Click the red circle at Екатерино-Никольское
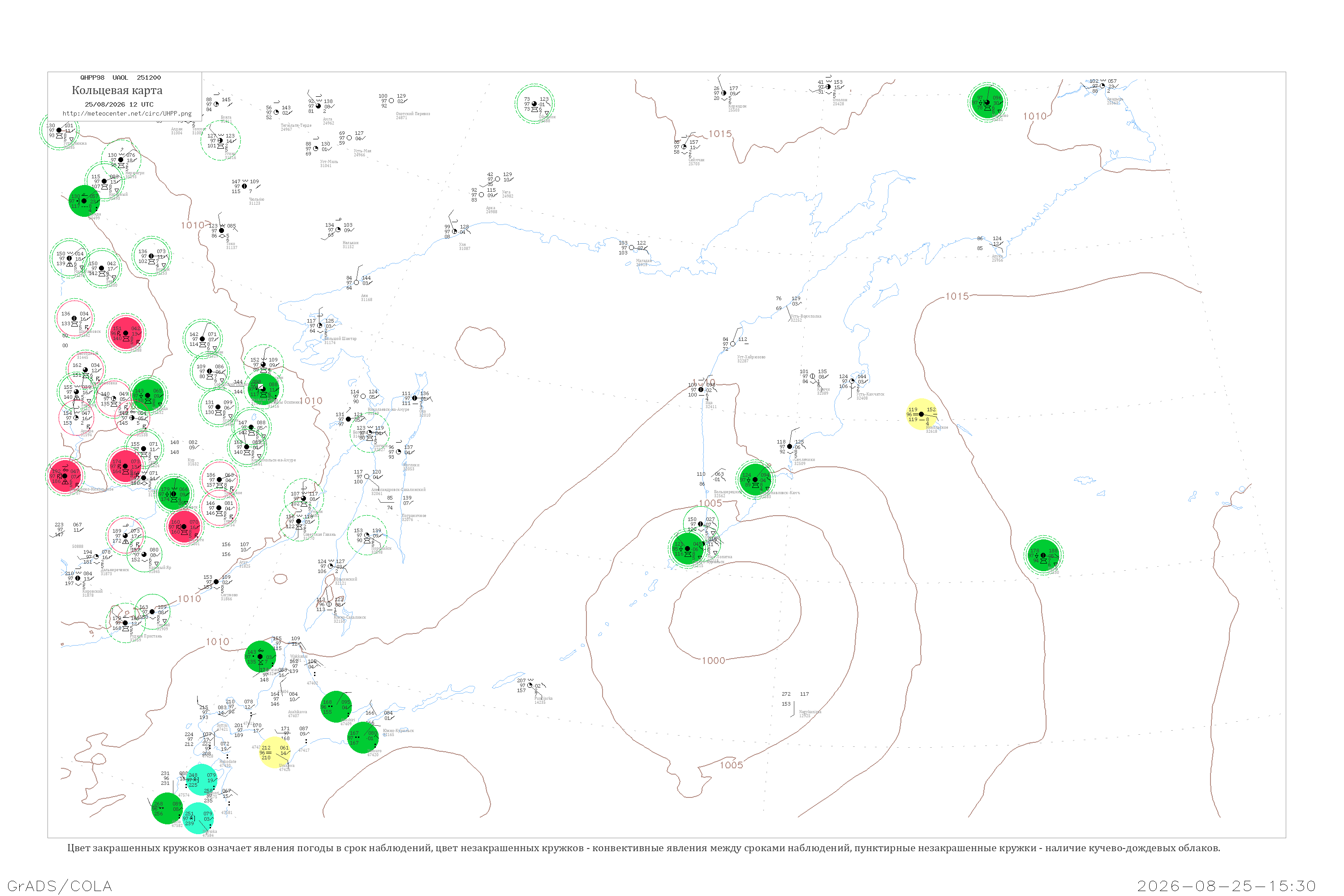1344x896 pixels. click(65, 476)
